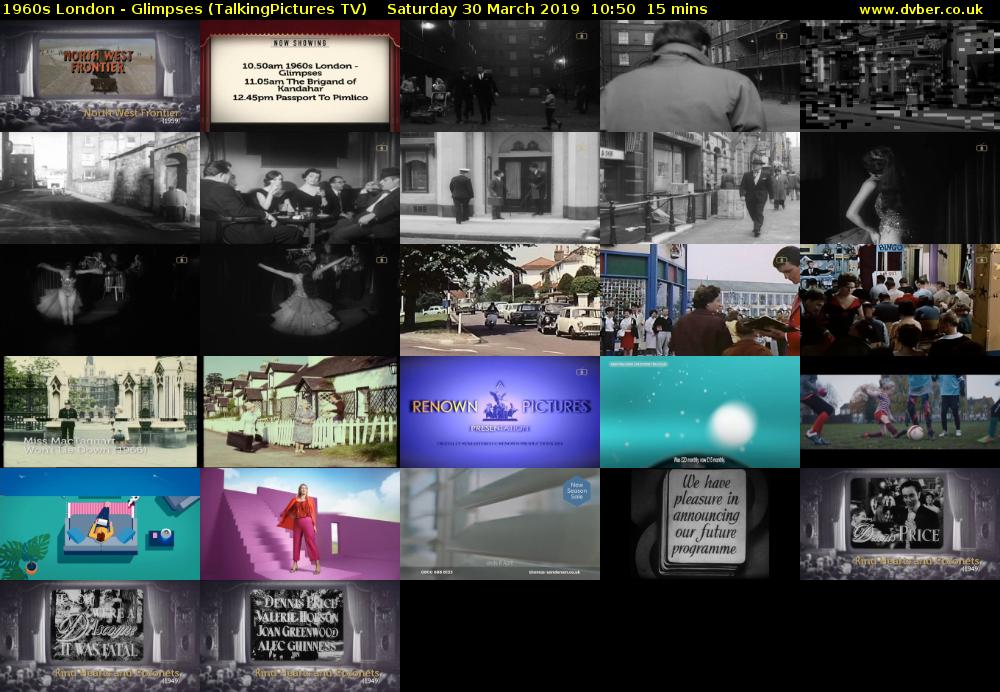The width and height of the screenshot is (1000, 692).
Task: Open the empty street with stone archway thumbnail
Action: pos(99,188)
